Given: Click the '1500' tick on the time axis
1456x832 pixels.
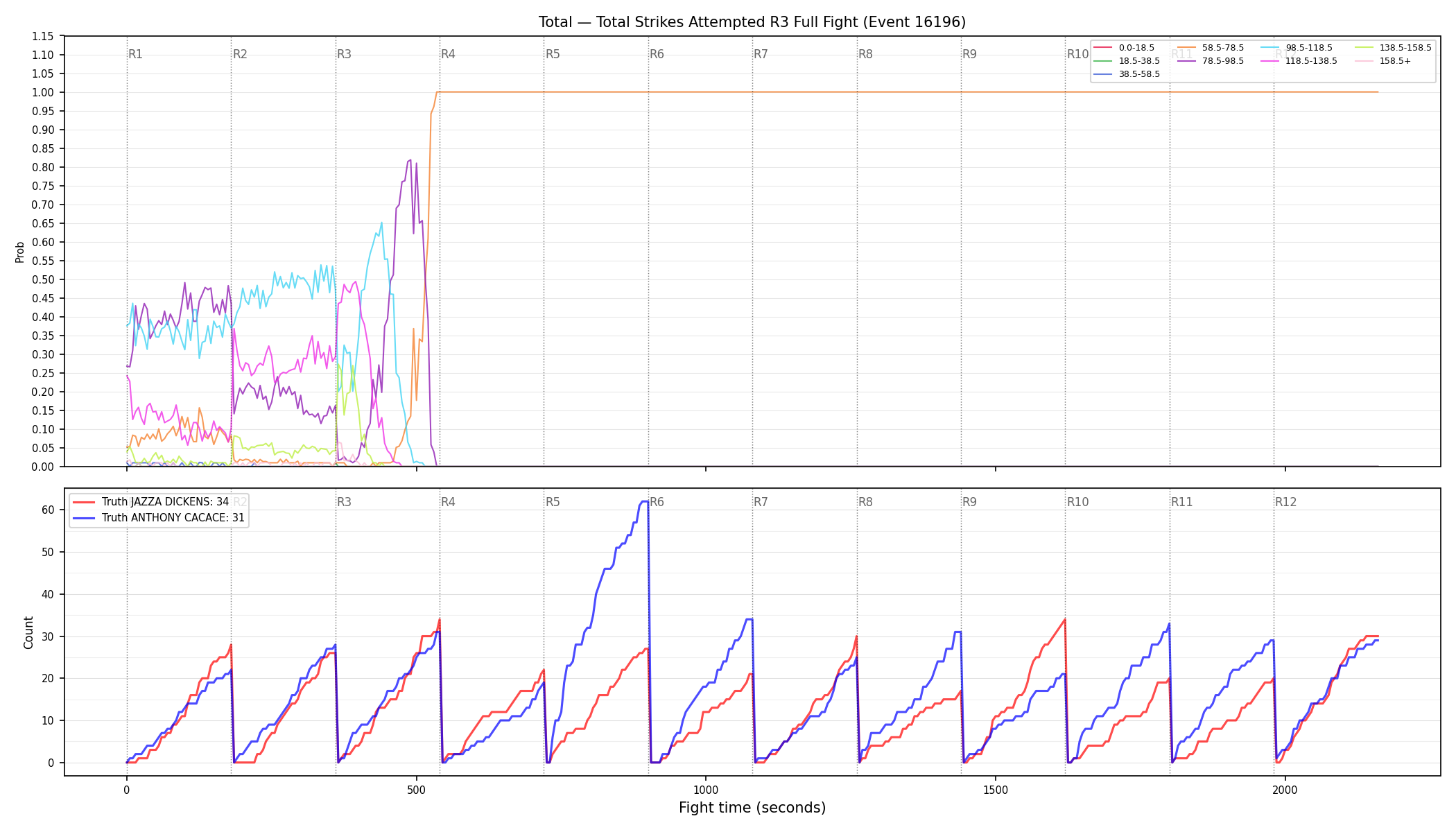Looking at the screenshot, I should point(996,790).
